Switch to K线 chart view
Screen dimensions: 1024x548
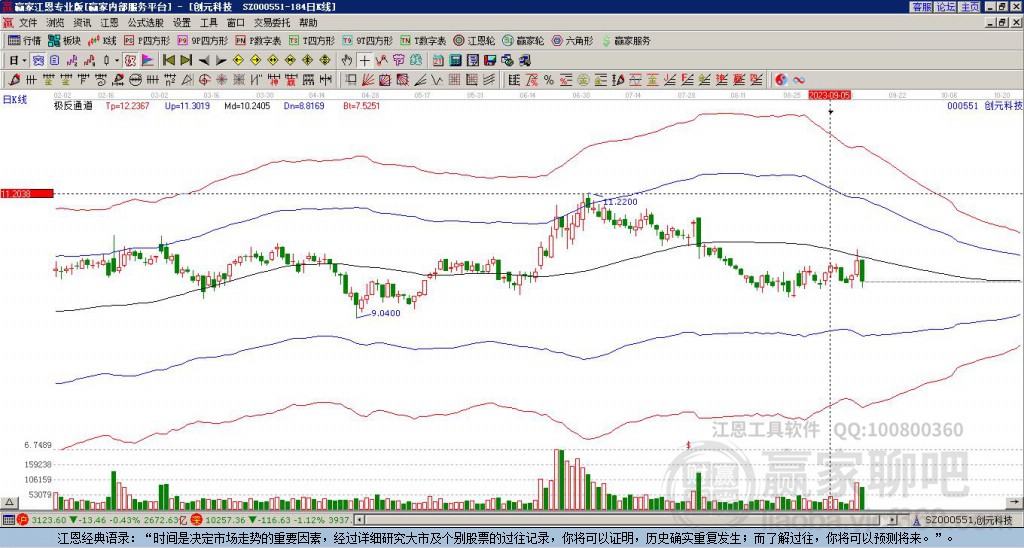point(102,40)
